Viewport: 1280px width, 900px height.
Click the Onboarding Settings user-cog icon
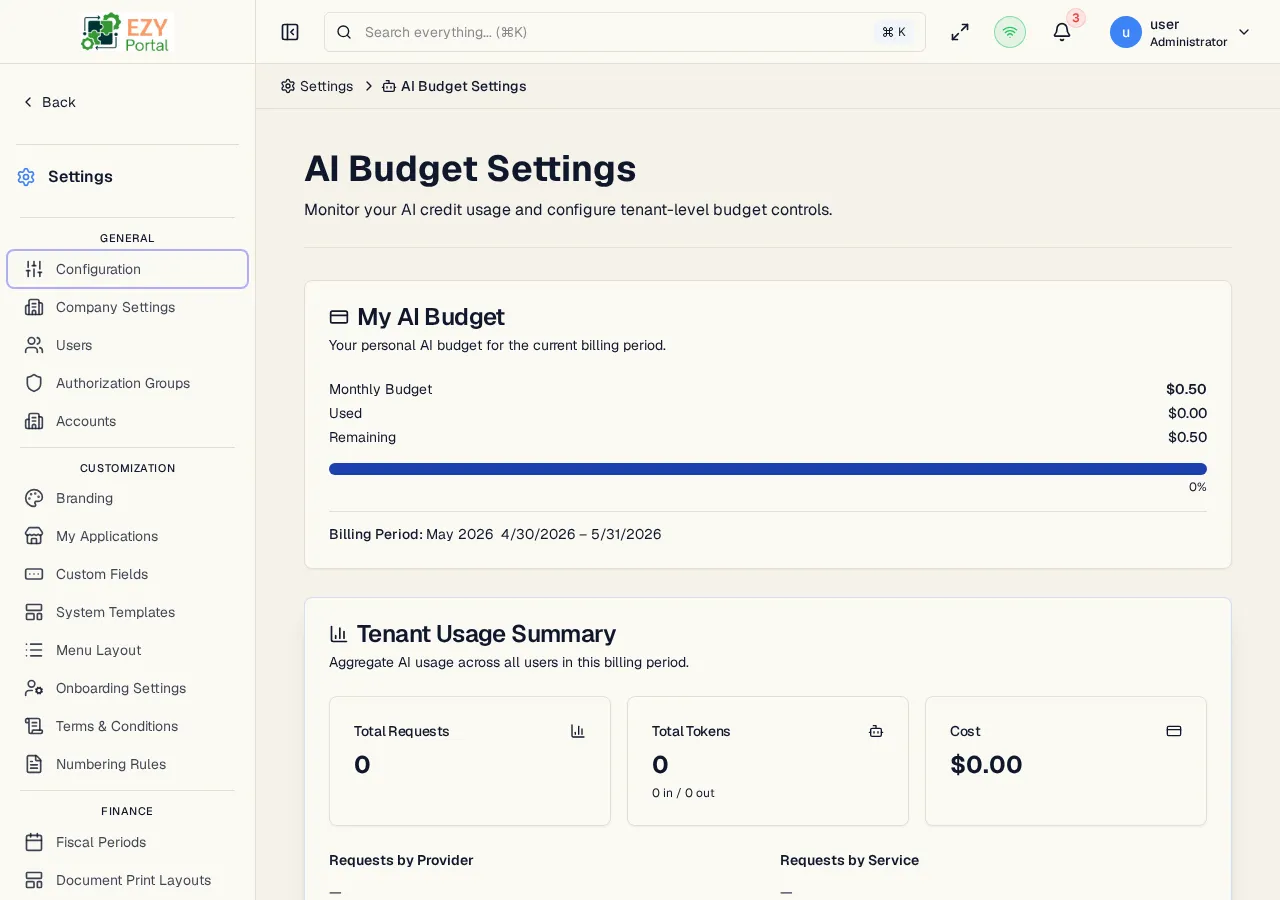coord(34,688)
